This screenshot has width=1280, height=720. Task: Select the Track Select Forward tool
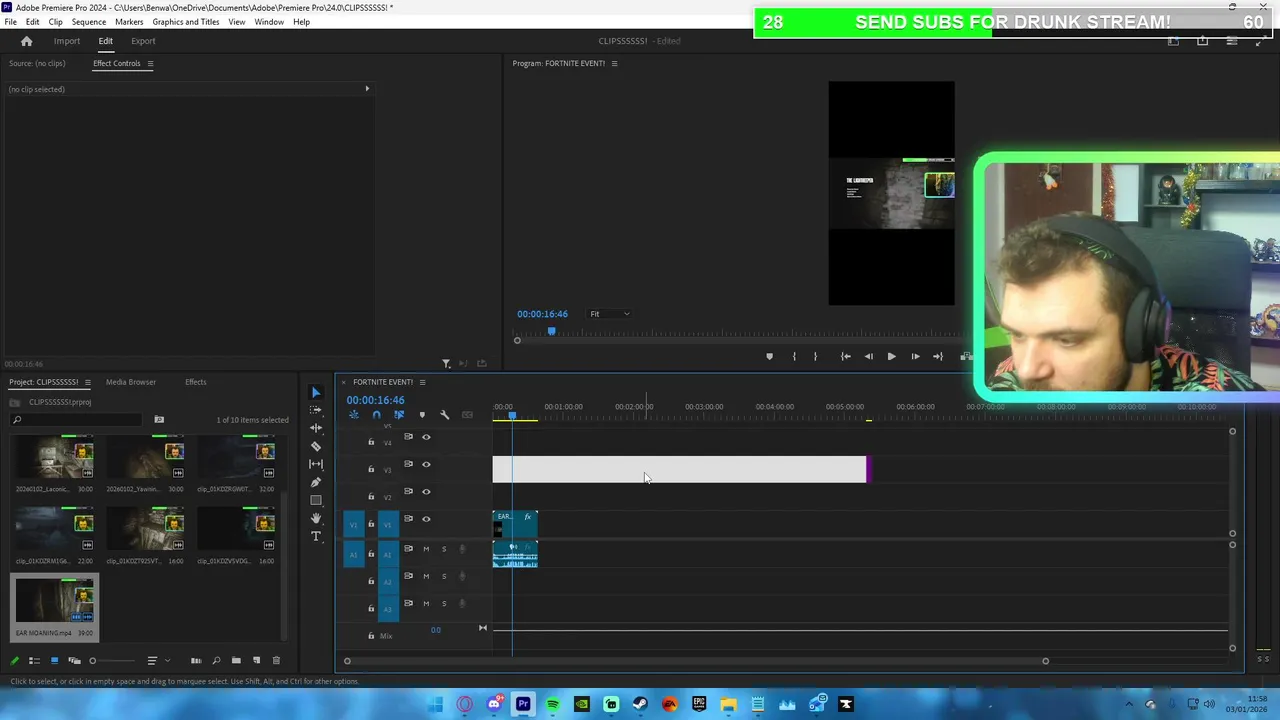(316, 410)
